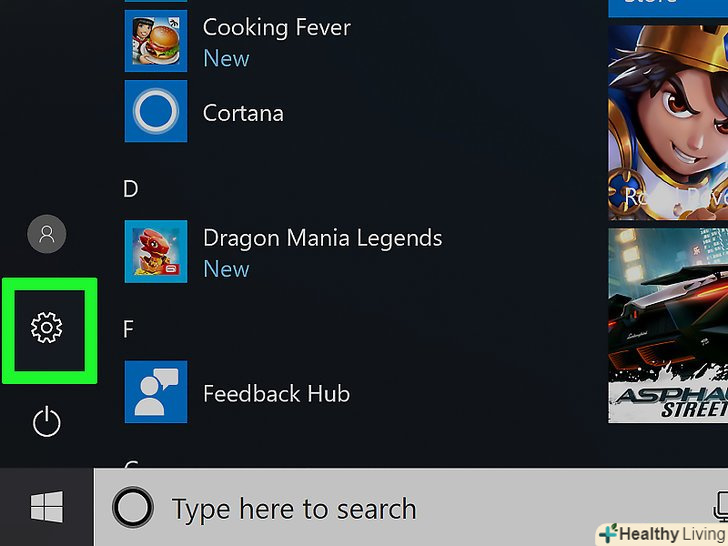Click the Windows Start logo button
Screen dimensions: 728x546
coord(46,507)
